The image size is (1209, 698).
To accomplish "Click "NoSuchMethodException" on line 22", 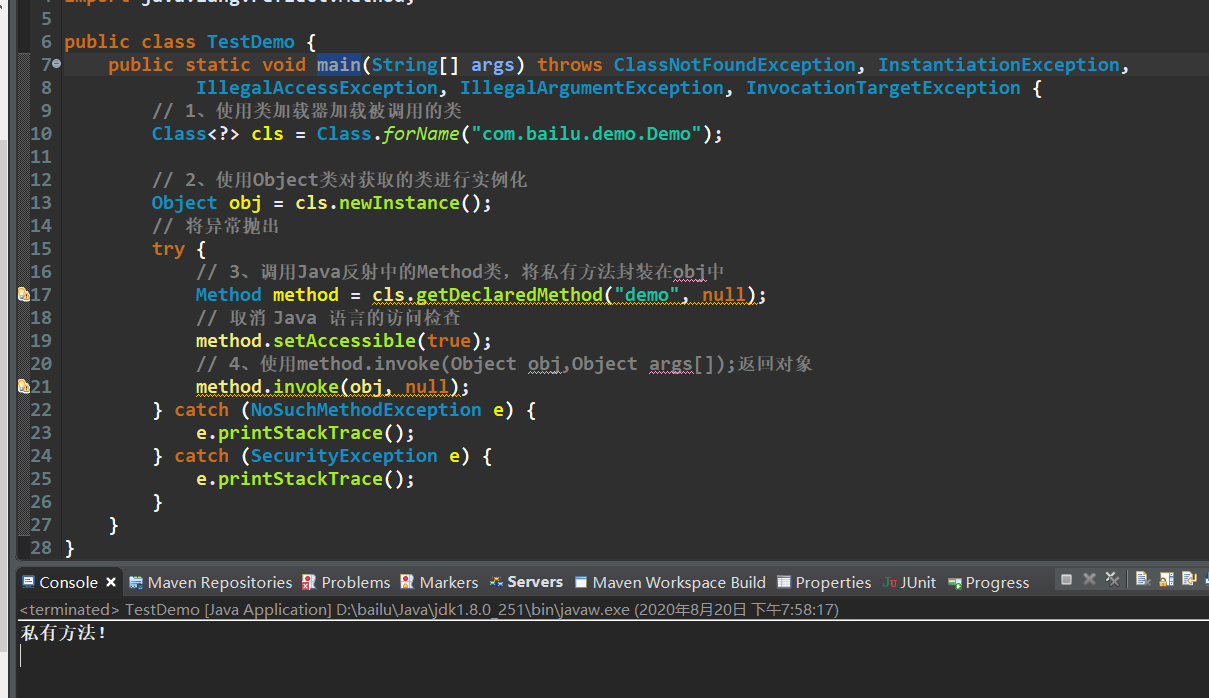I will click(366, 410).
